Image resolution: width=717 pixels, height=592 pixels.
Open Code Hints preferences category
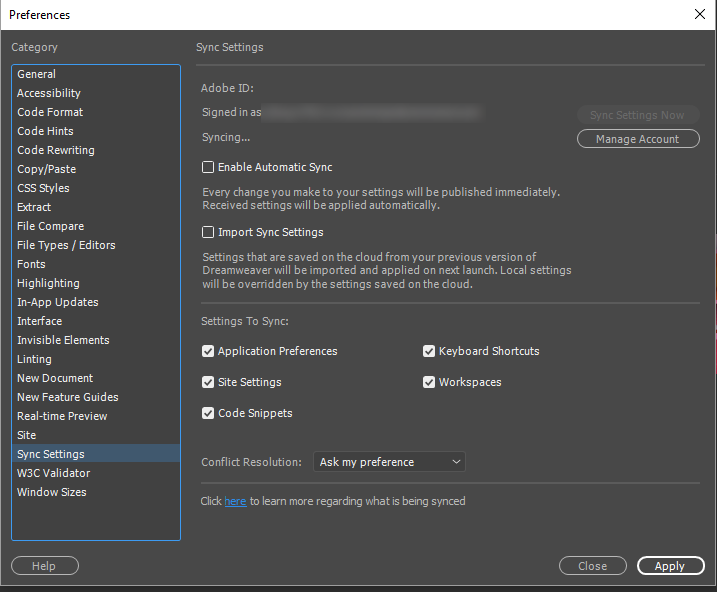coord(45,131)
